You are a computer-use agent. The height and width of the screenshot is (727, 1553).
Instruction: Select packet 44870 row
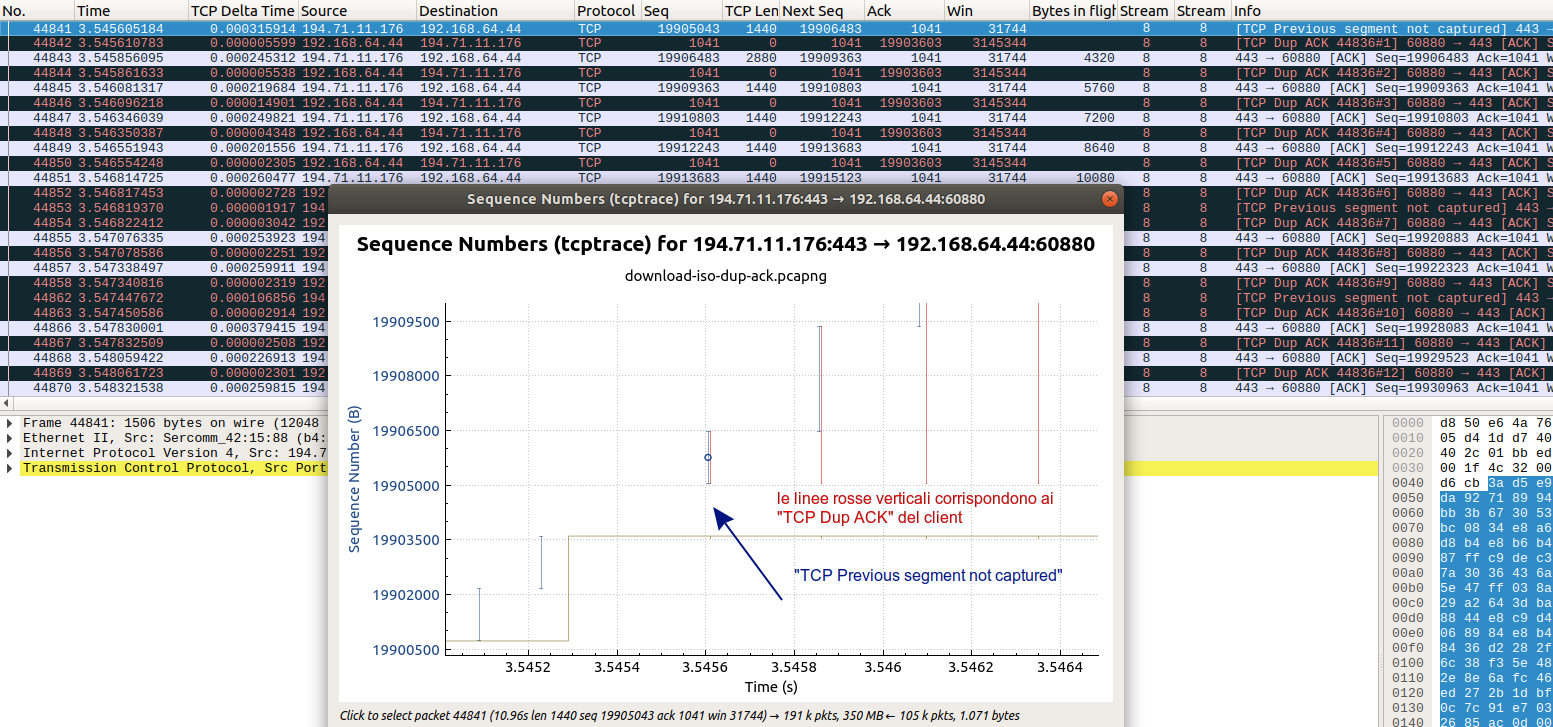pyautogui.click(x=165, y=388)
